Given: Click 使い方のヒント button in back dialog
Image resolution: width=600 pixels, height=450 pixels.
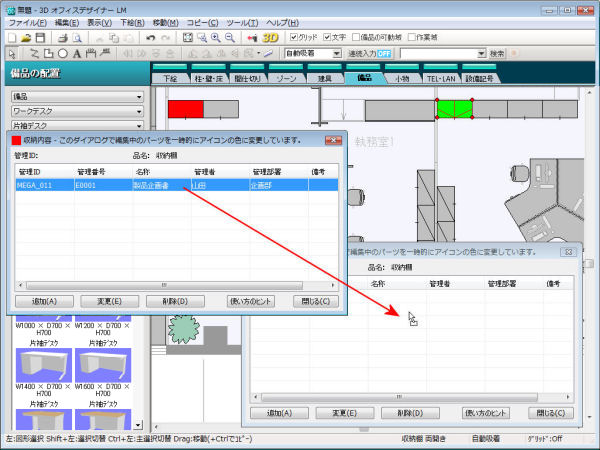Looking at the screenshot, I should click(487, 412).
